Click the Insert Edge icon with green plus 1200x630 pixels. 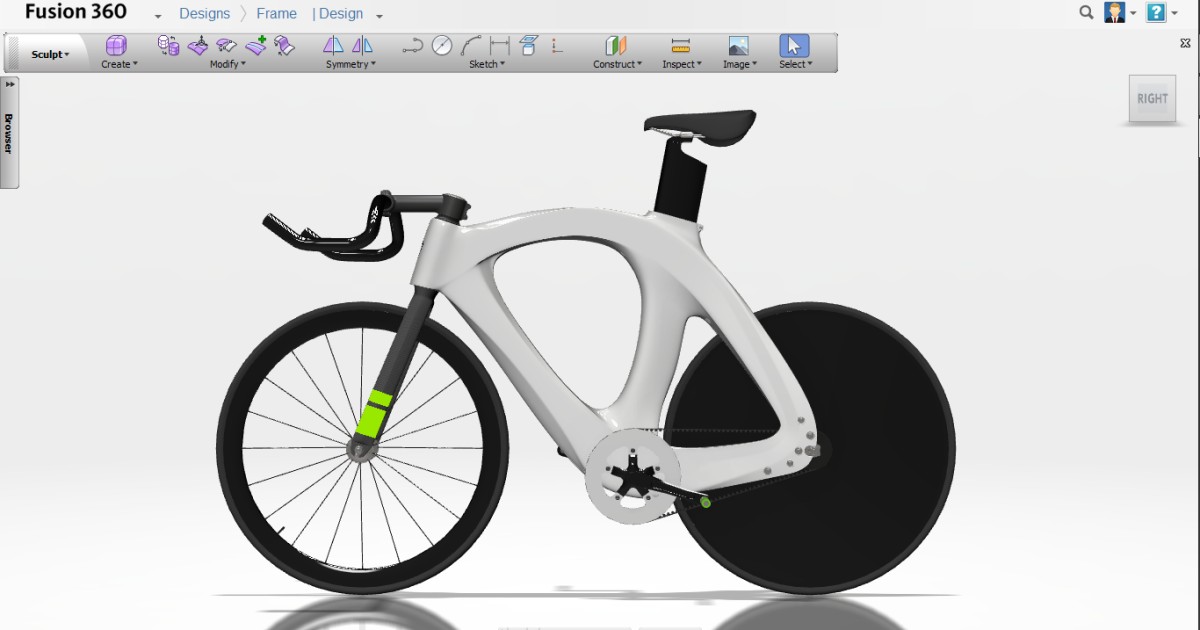pyautogui.click(x=257, y=44)
